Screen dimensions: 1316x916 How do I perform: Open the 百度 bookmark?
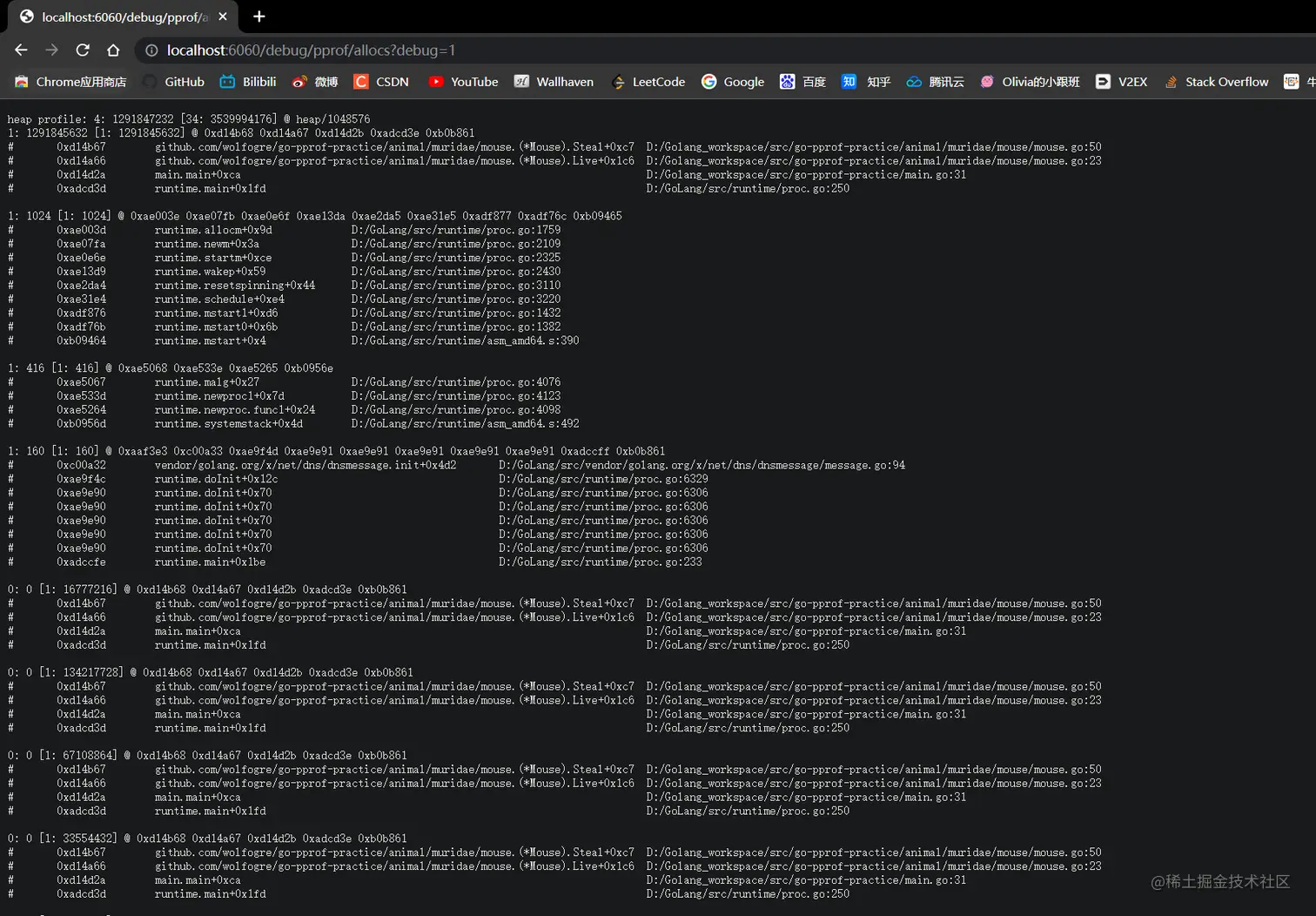802,82
